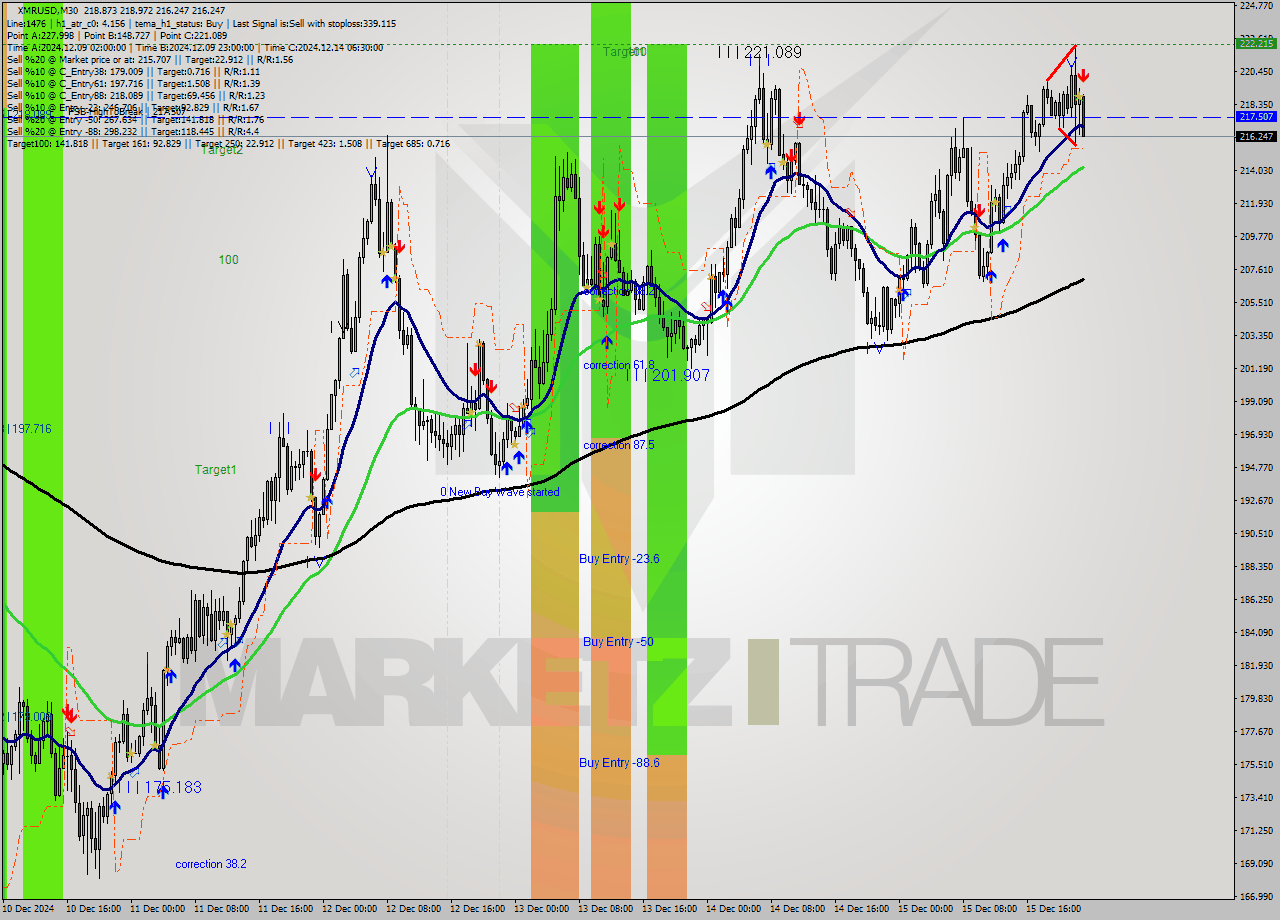Click the 166.990 price scale value

pyautogui.click(x=1256, y=896)
